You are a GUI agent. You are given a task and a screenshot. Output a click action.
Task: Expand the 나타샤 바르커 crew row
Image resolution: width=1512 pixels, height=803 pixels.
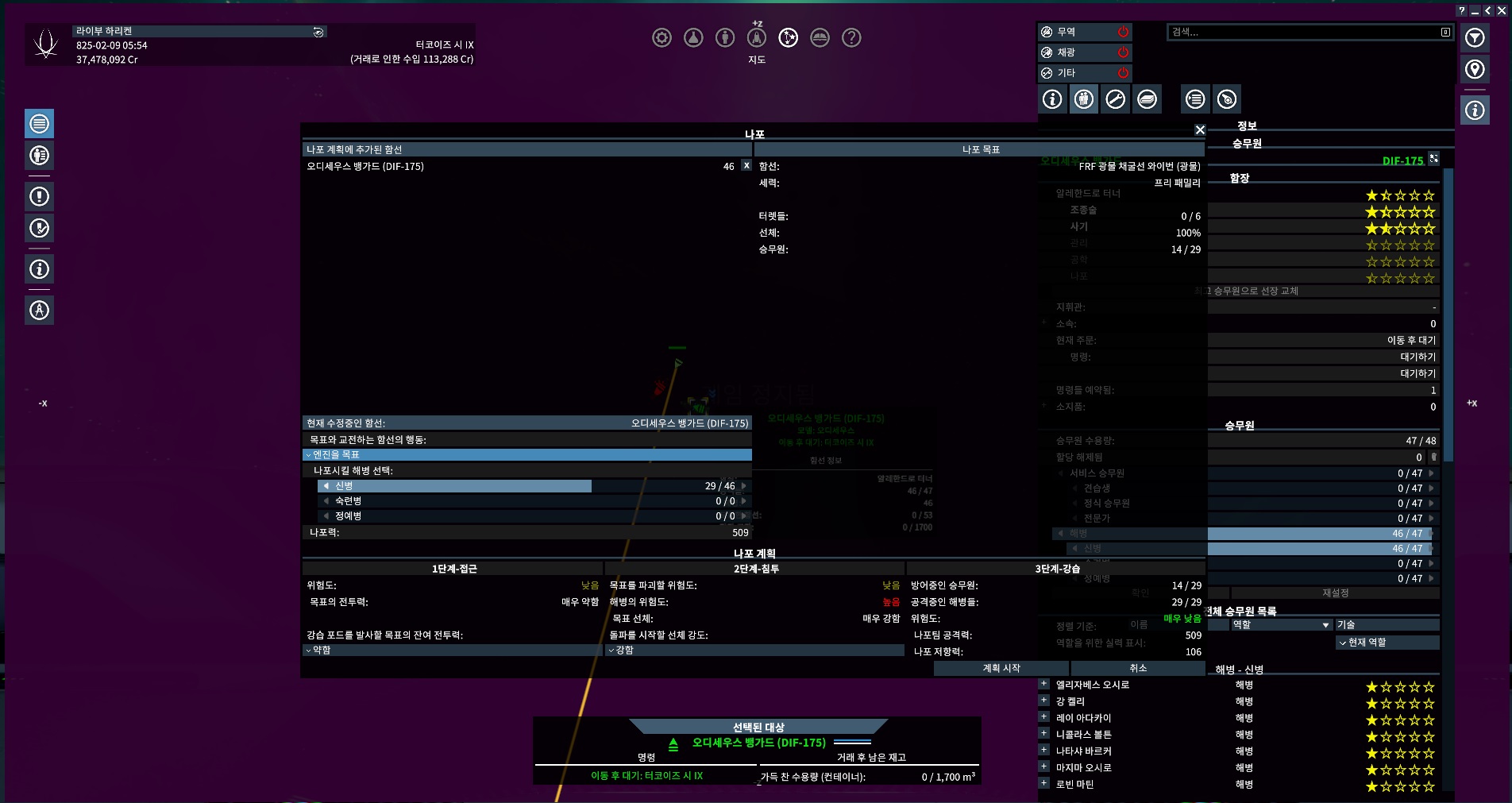pos(1044,750)
